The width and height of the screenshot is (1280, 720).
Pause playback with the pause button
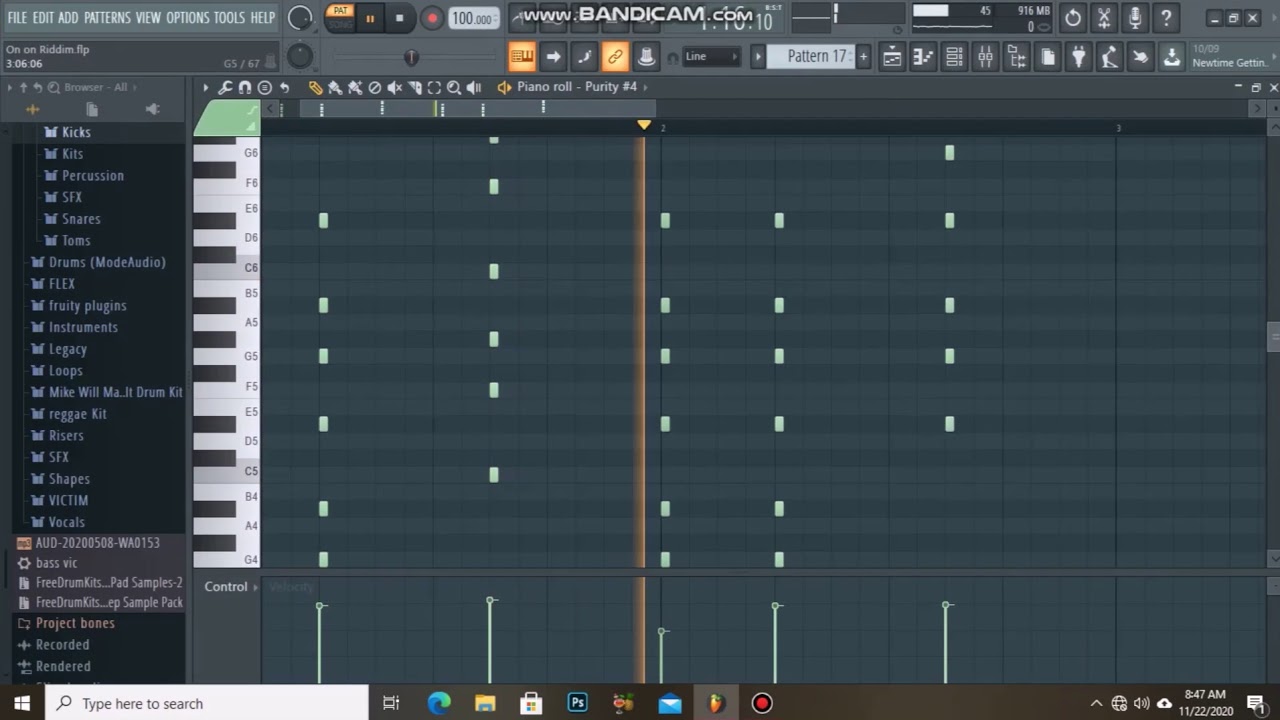pos(370,18)
